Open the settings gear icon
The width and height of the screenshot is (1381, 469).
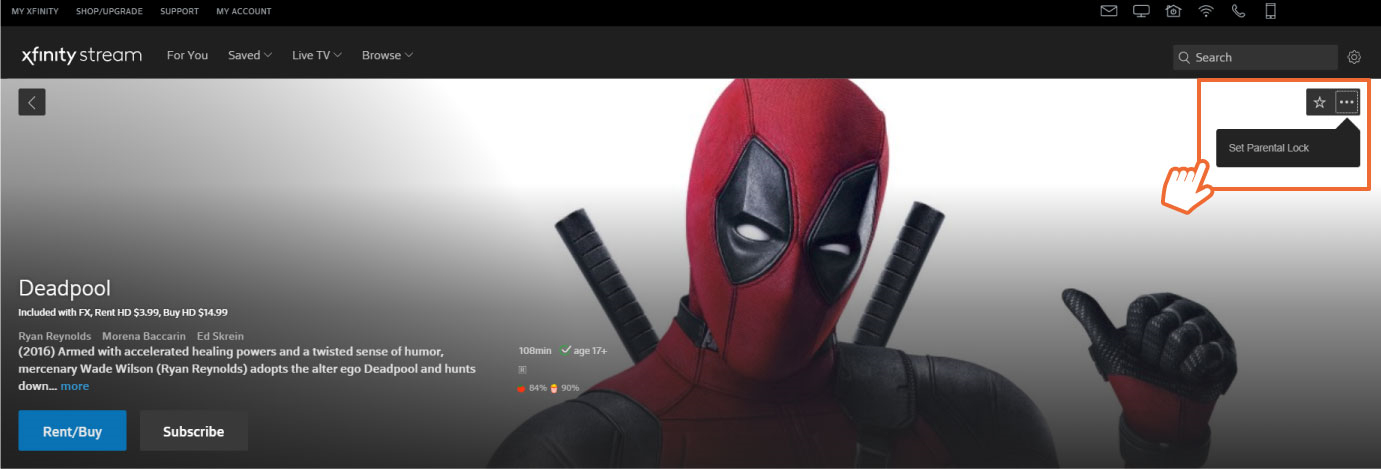tap(1354, 57)
